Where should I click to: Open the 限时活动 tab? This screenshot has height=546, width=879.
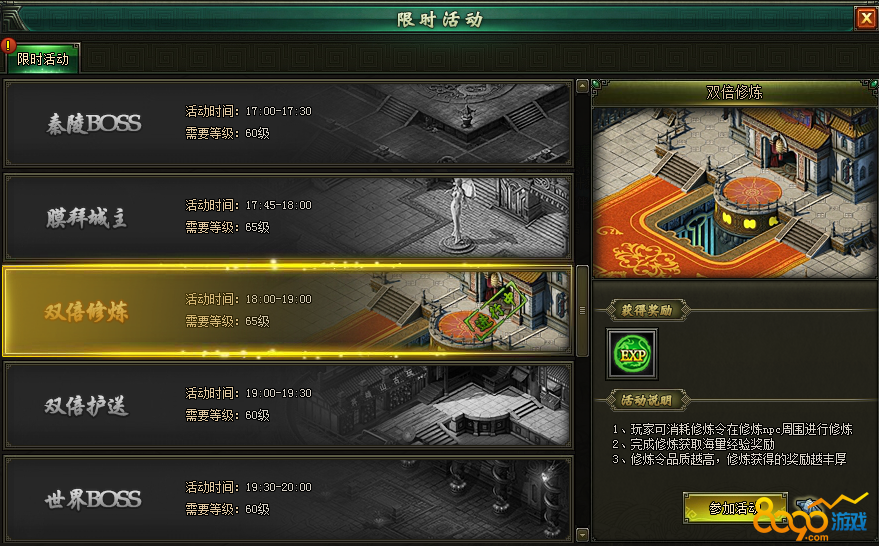[43, 59]
